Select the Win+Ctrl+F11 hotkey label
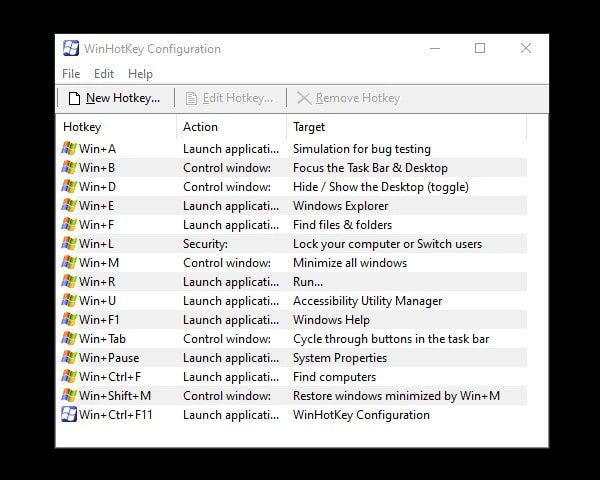Image resolution: width=600 pixels, height=480 pixels. point(116,415)
